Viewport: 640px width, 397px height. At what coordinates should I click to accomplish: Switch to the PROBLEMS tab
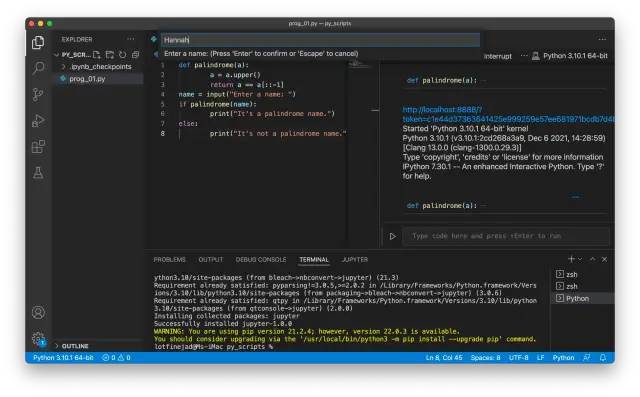click(x=169, y=259)
